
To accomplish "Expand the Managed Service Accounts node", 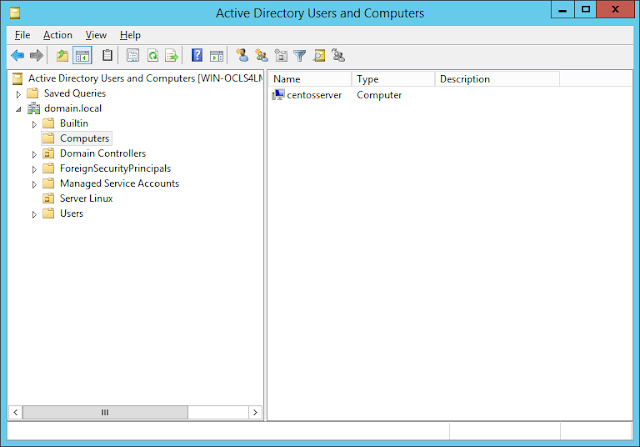I will click(34, 185).
